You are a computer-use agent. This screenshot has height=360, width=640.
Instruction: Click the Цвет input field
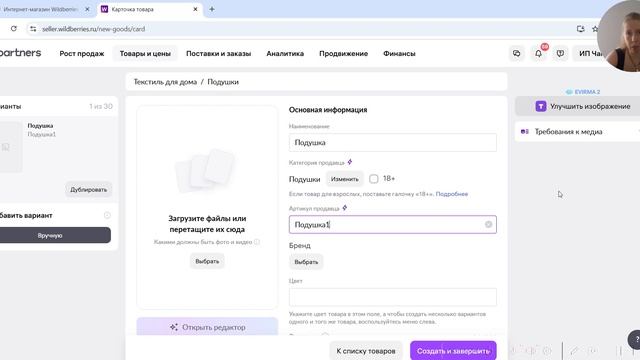pyautogui.click(x=393, y=297)
